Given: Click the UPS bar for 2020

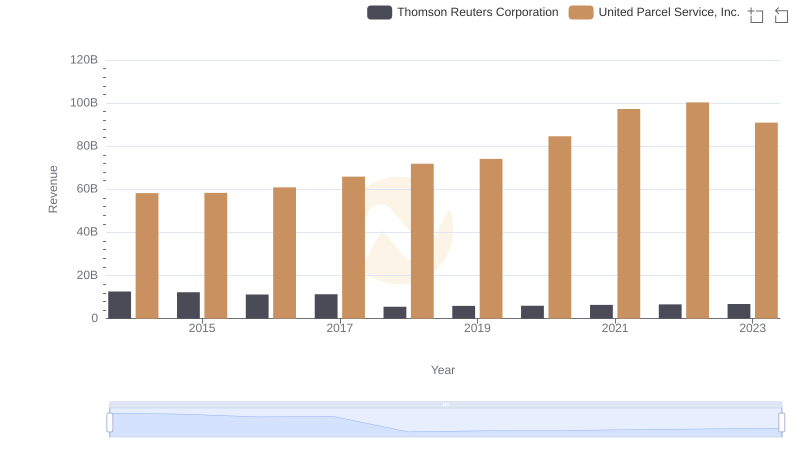Looking at the screenshot, I should (x=560, y=227).
